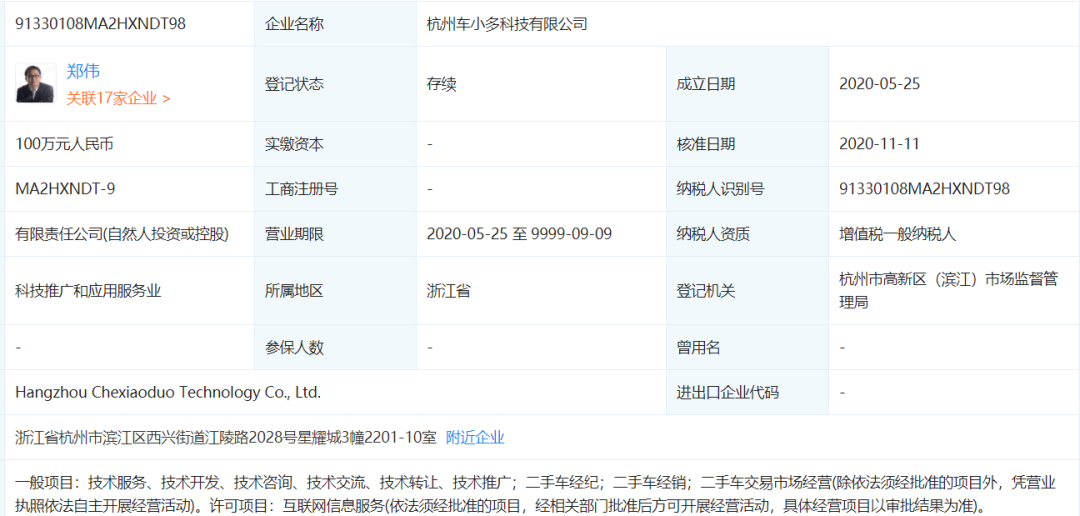The image size is (1080, 516).
Task: Select the company type 有限责任公司(自然人投资或控股)
Action: tap(122, 234)
